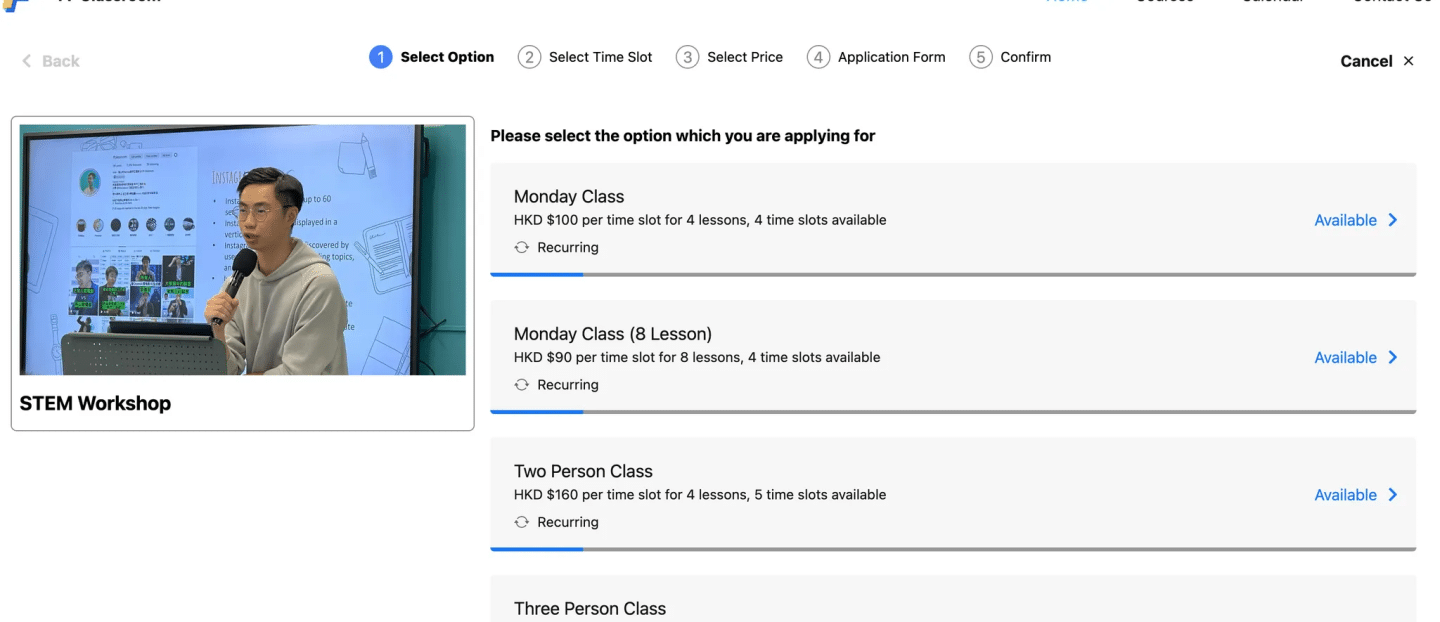Click recurring icon under Monday Class
1440x622 pixels.
point(521,247)
